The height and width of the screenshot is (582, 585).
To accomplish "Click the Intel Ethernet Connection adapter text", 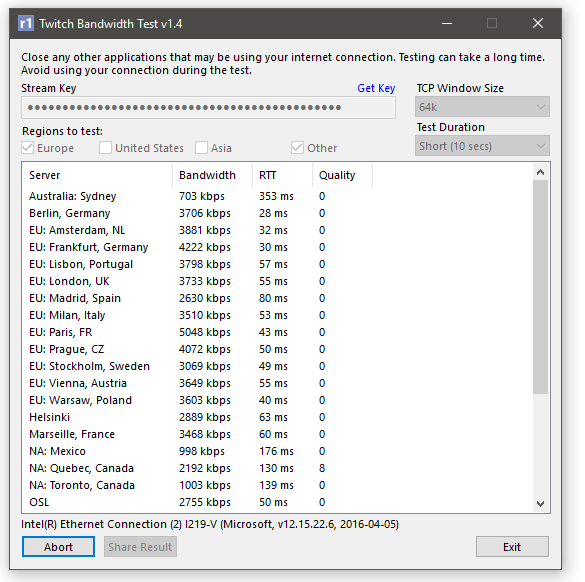I will point(210,524).
